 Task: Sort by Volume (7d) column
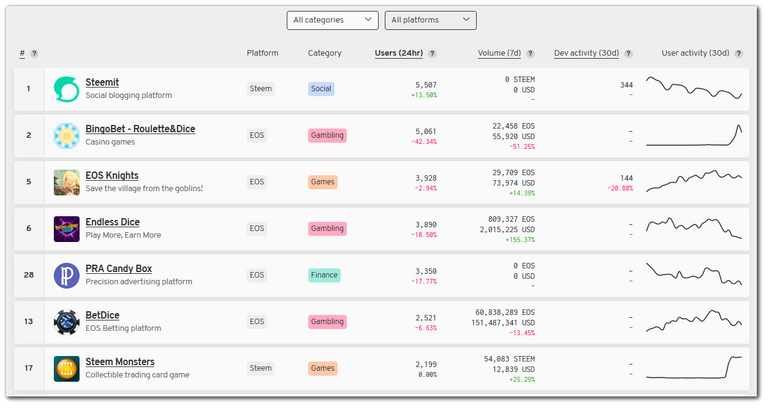point(499,53)
